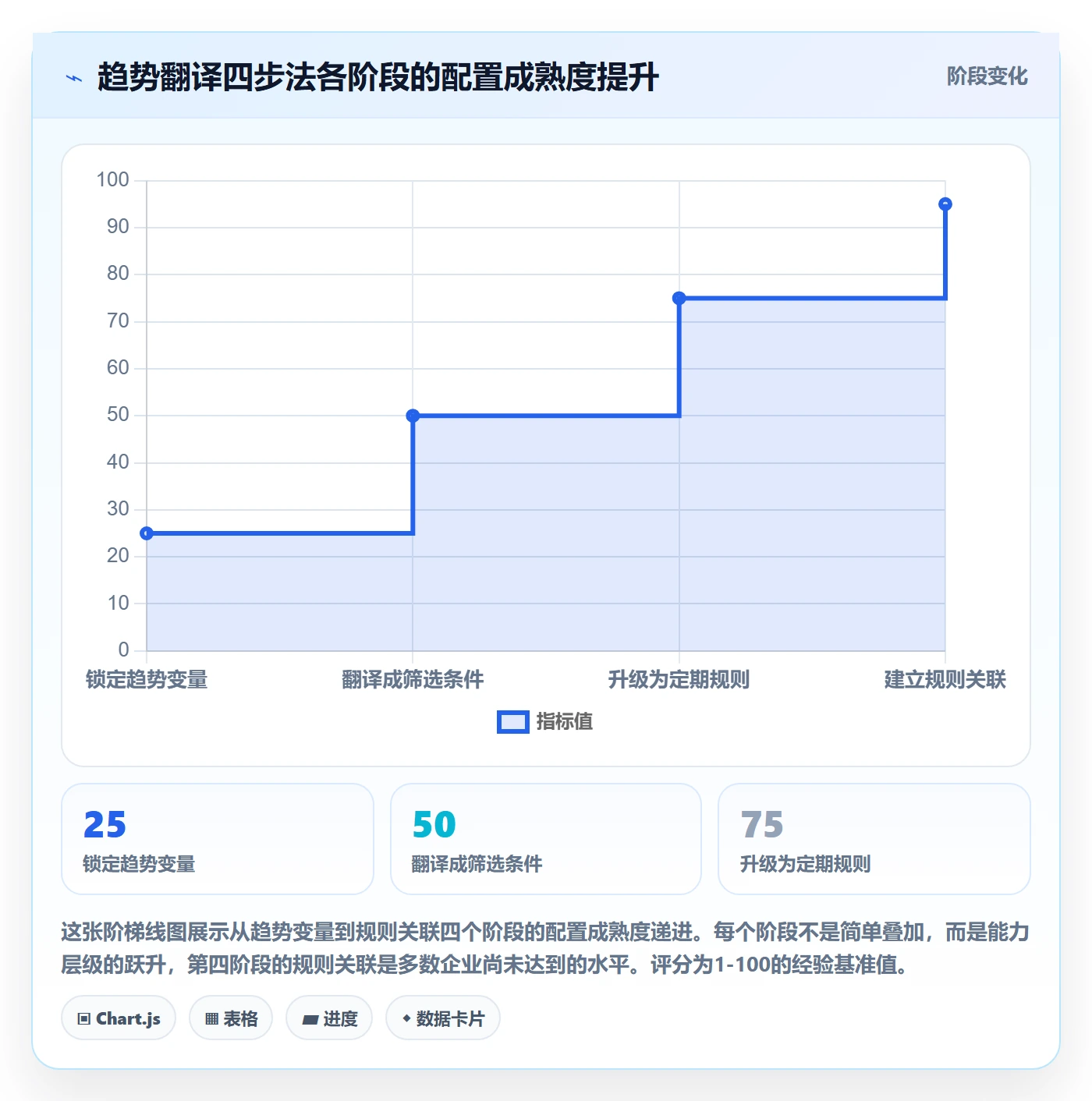Screen dimensions: 1092x1101
Task: Select the data point at 升级为定期规则
Action: (x=679, y=298)
